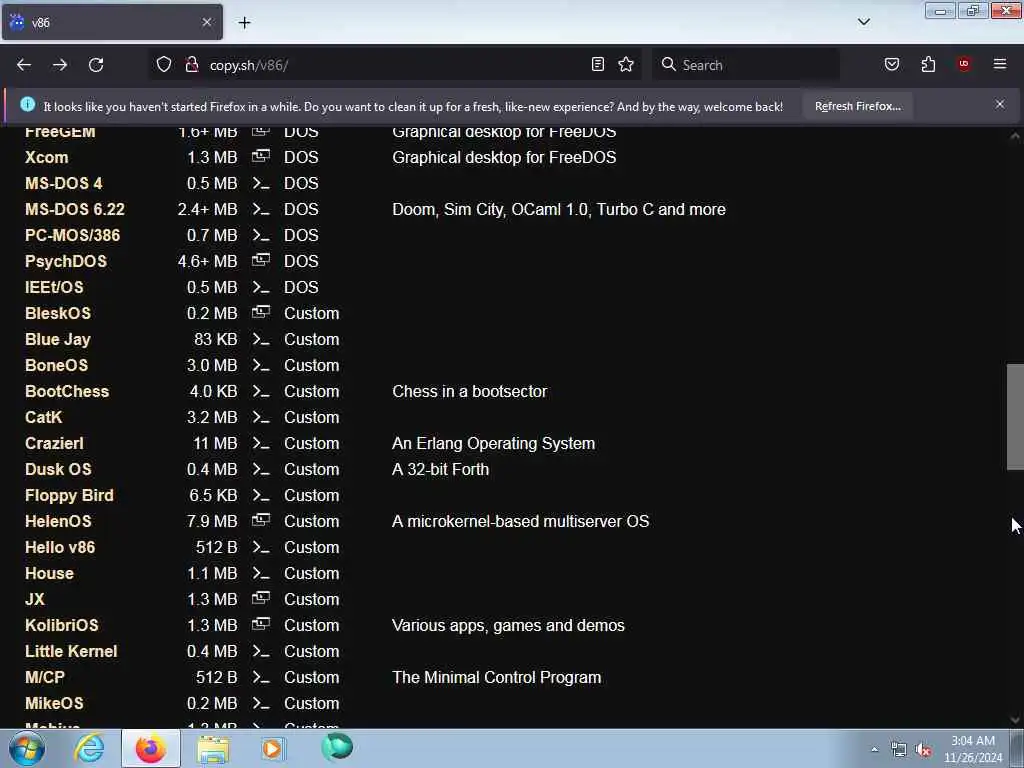Switch to Firefox in the taskbar

(151, 748)
